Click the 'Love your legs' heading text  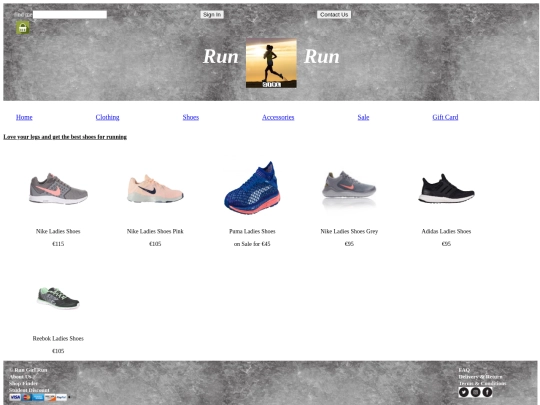65,137
